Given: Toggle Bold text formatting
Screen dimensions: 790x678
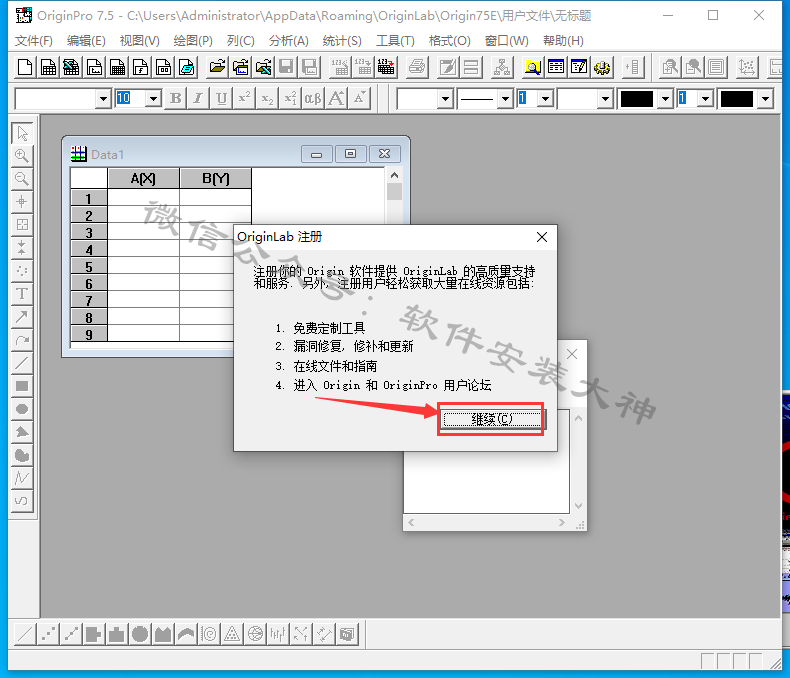Looking at the screenshot, I should [175, 98].
